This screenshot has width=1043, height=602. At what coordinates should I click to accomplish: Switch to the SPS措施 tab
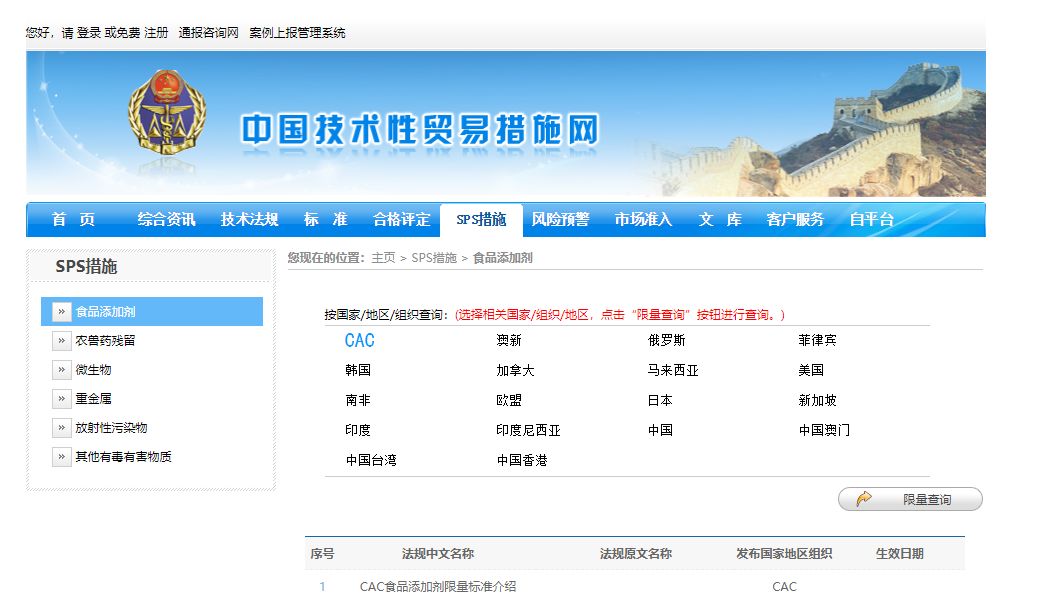pos(480,219)
